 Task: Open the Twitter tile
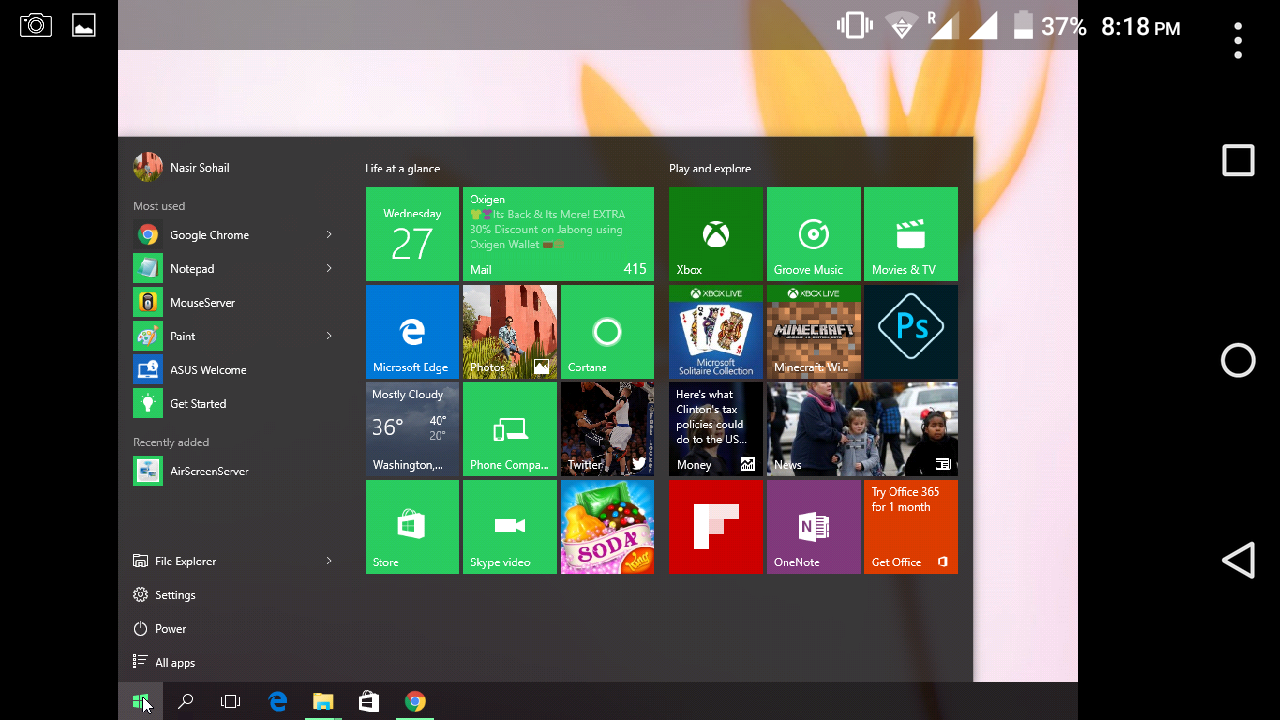tap(607, 429)
